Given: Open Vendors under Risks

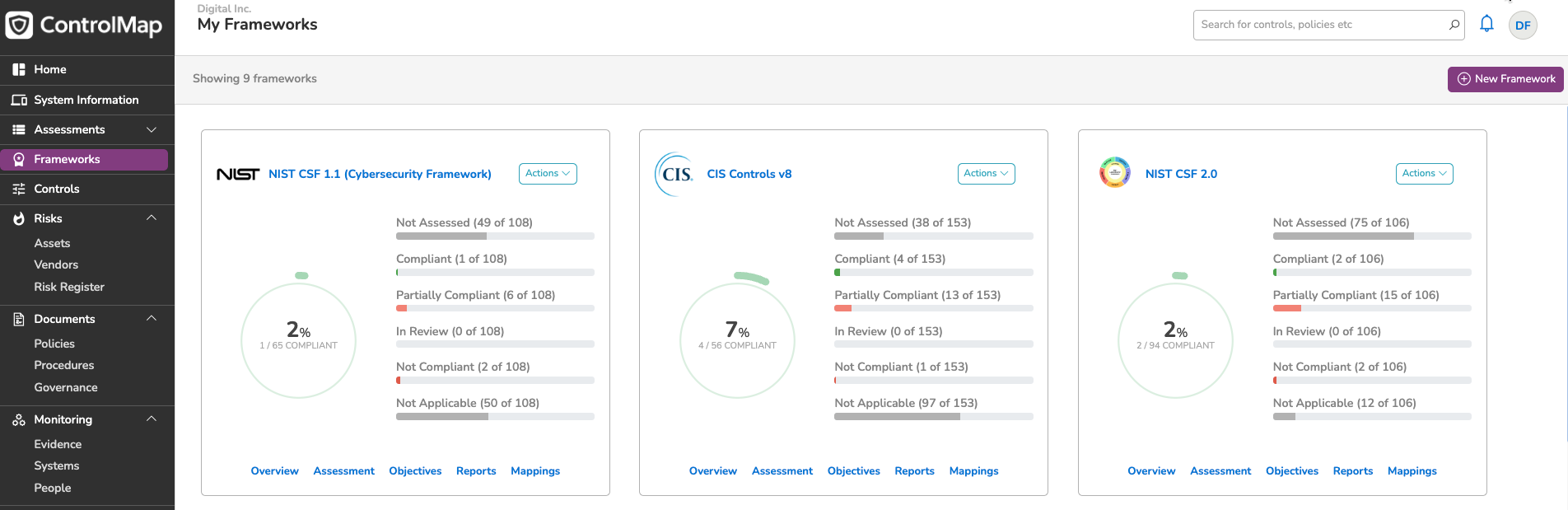Looking at the screenshot, I should 56,264.
